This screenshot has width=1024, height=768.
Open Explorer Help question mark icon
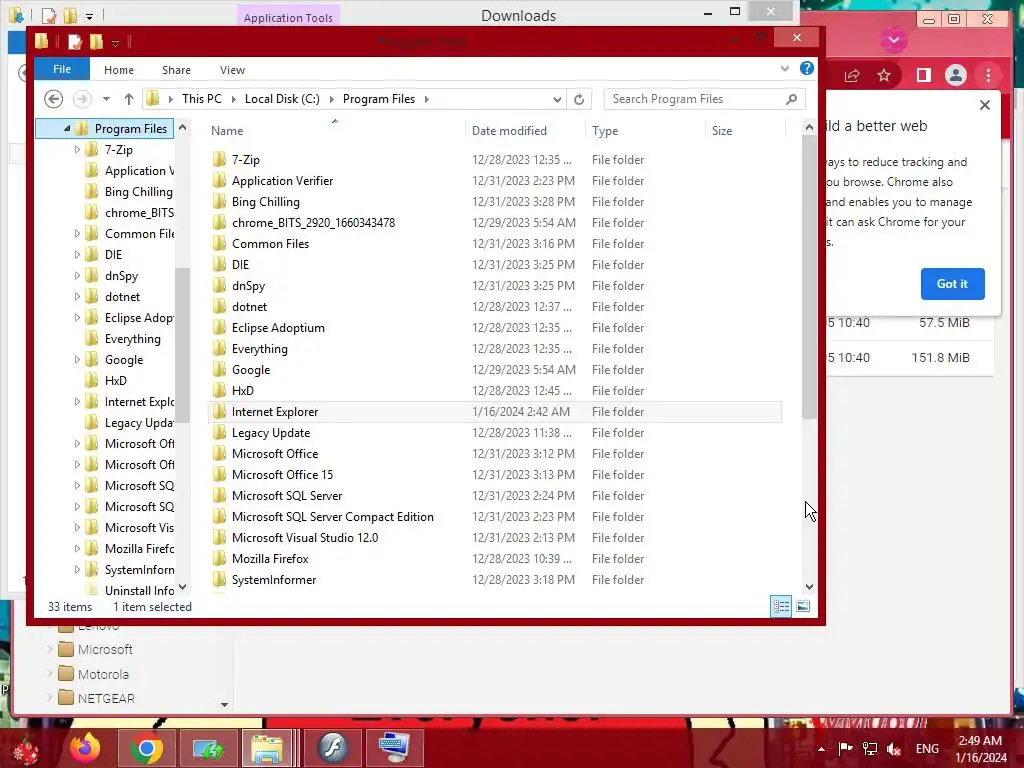(807, 69)
